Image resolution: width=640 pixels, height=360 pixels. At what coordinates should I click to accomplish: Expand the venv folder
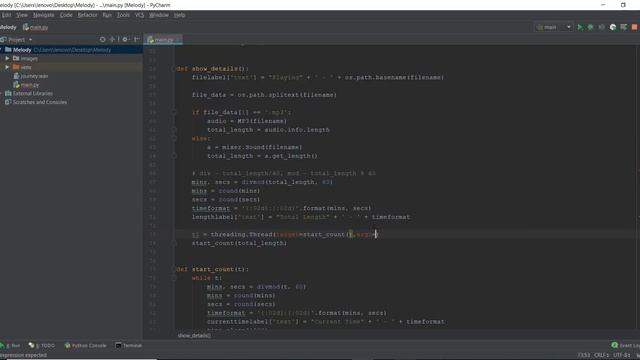coord(7,67)
